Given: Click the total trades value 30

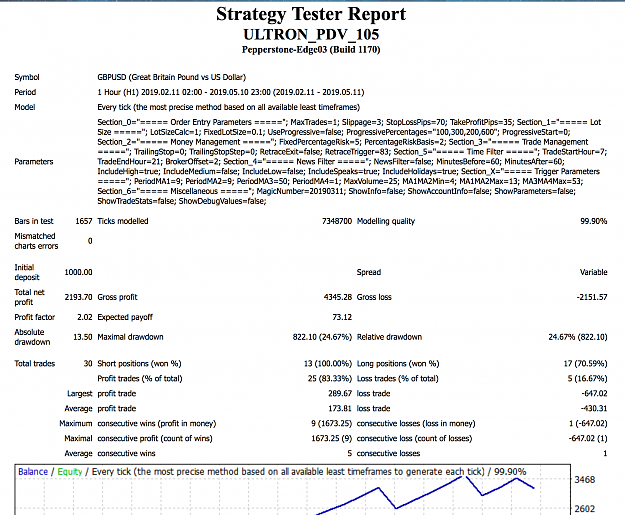Looking at the screenshot, I should coord(88,364).
